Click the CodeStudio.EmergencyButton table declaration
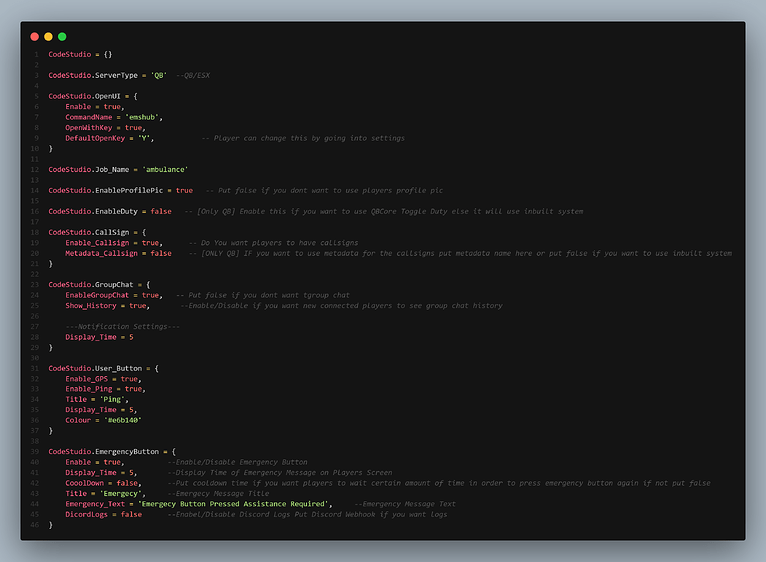The height and width of the screenshot is (562, 766). tap(112, 452)
